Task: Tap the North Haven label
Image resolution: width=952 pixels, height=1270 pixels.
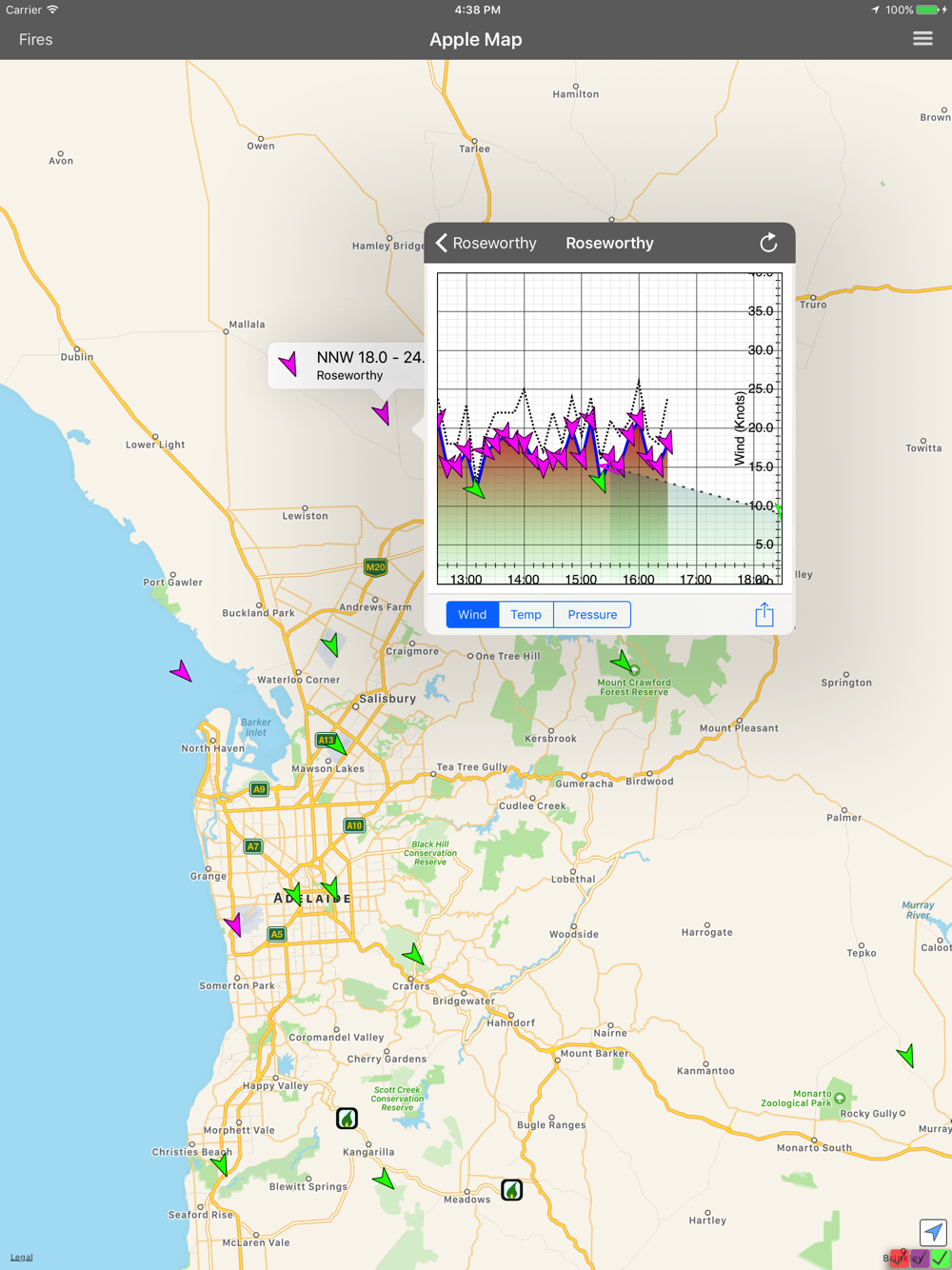Action: [213, 748]
